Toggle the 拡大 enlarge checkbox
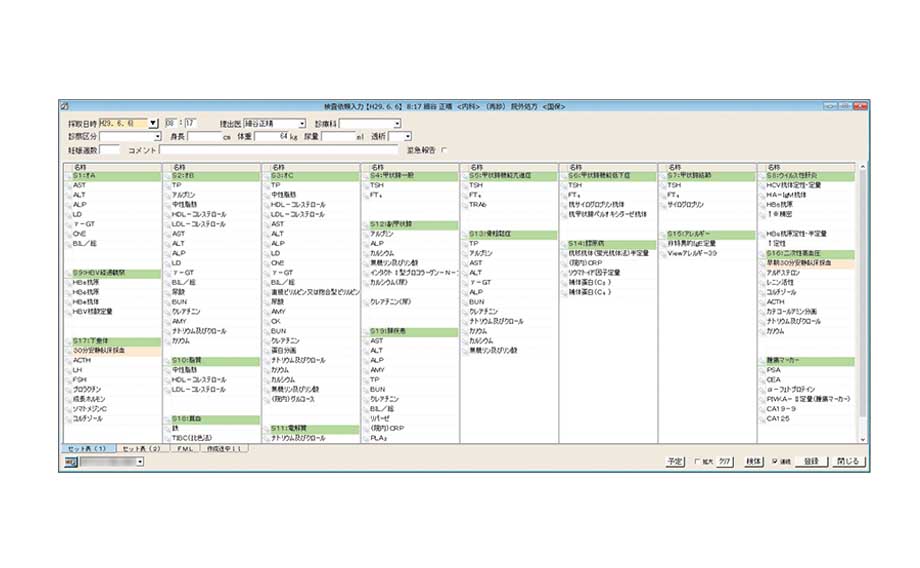920x568 pixels. pyautogui.click(x=697, y=462)
